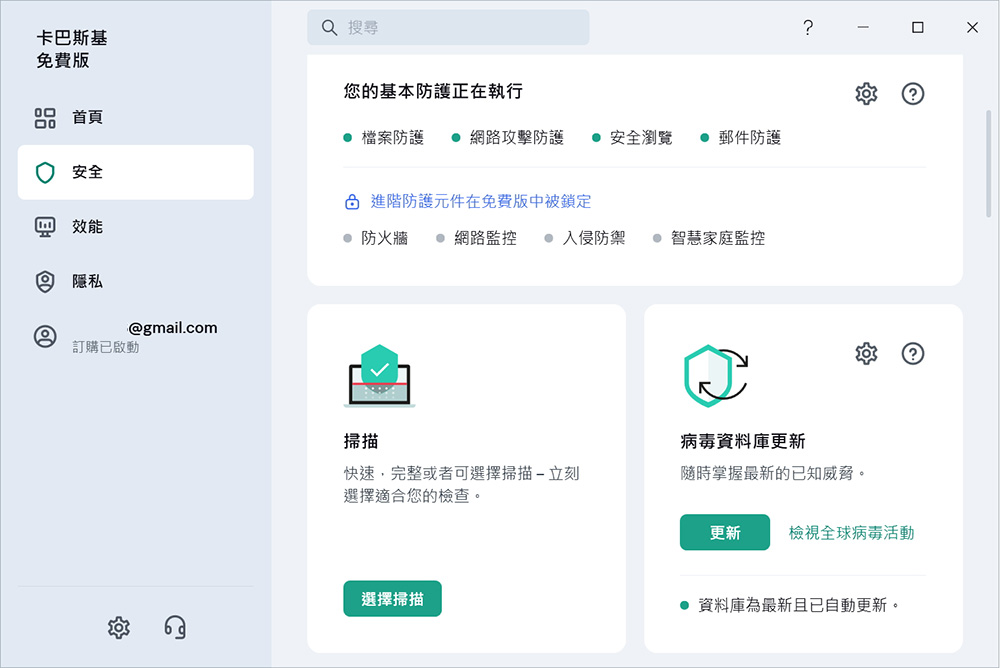Minimize the Kaspersky window
The image size is (1000, 668).
tap(863, 27)
